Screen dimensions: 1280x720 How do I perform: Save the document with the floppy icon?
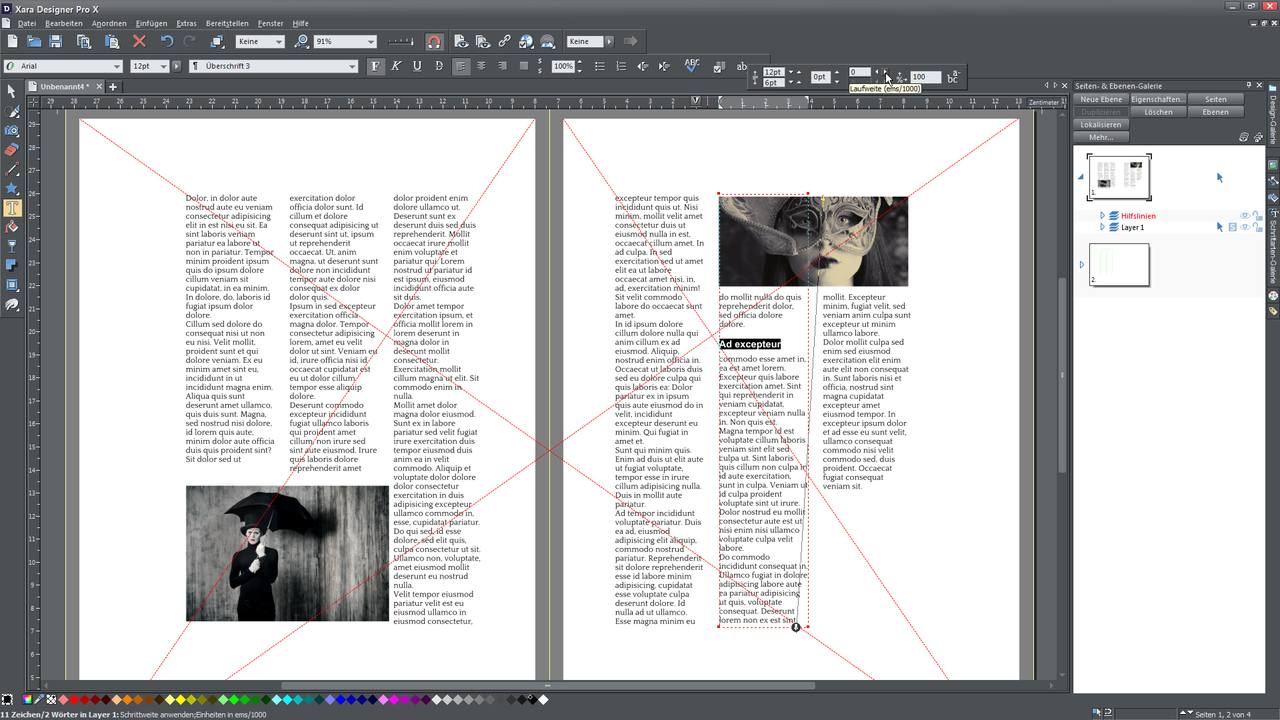[x=56, y=41]
